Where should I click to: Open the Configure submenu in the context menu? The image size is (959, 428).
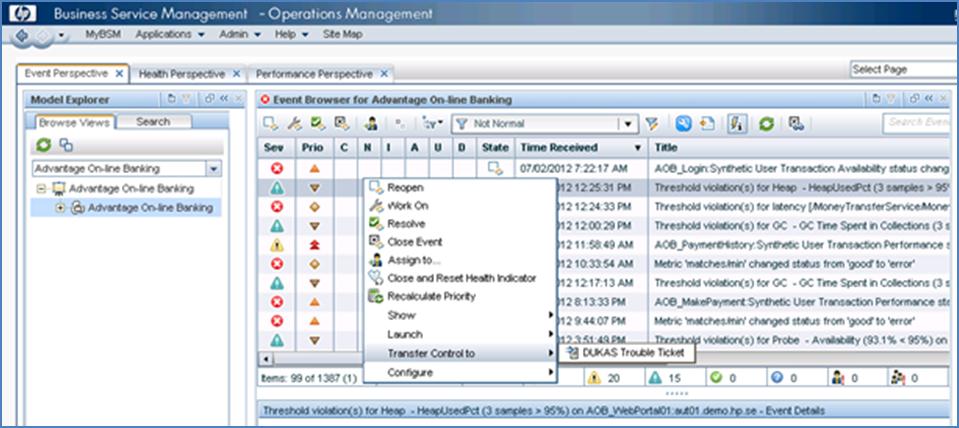click(460, 372)
